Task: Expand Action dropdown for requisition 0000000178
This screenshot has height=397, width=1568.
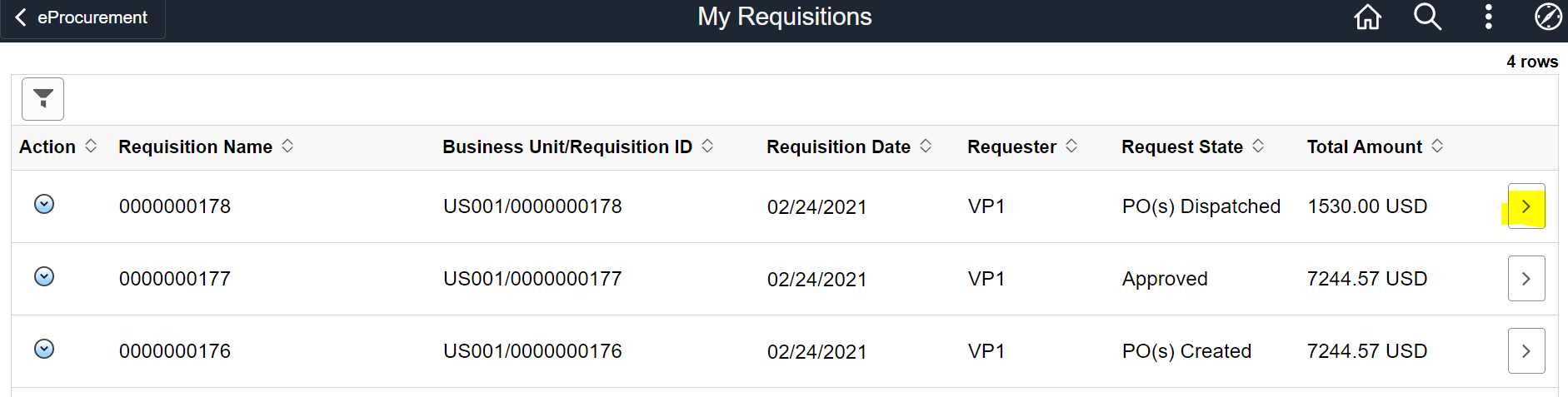Action: (44, 204)
